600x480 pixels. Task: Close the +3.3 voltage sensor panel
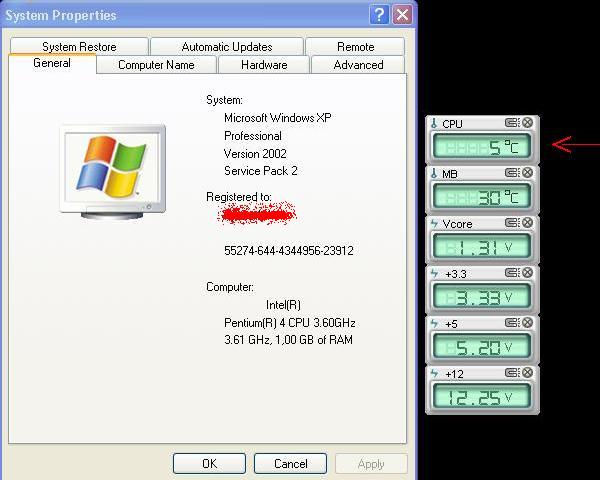(527, 273)
